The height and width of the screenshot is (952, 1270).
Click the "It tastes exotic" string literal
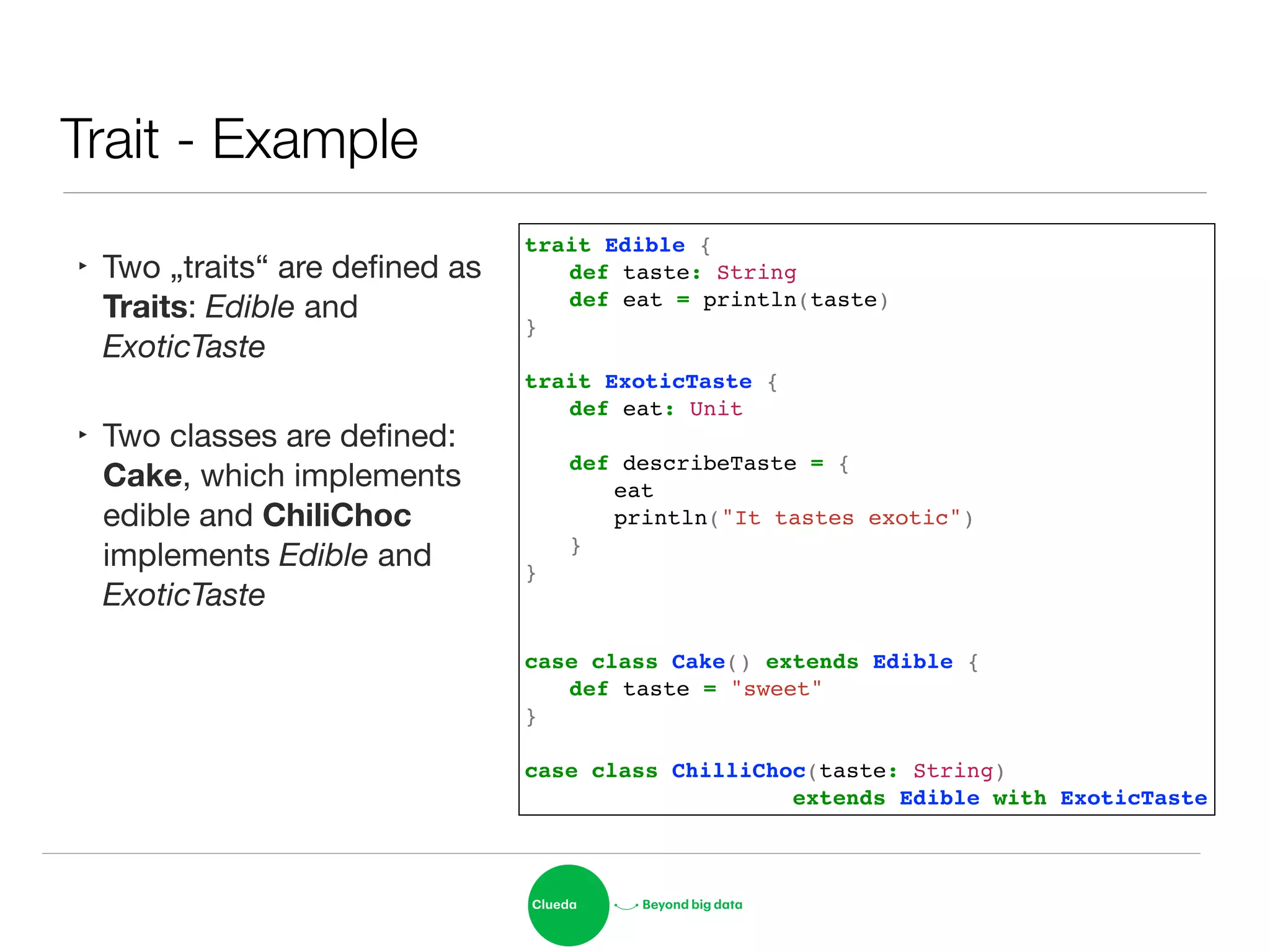pyautogui.click(x=841, y=518)
